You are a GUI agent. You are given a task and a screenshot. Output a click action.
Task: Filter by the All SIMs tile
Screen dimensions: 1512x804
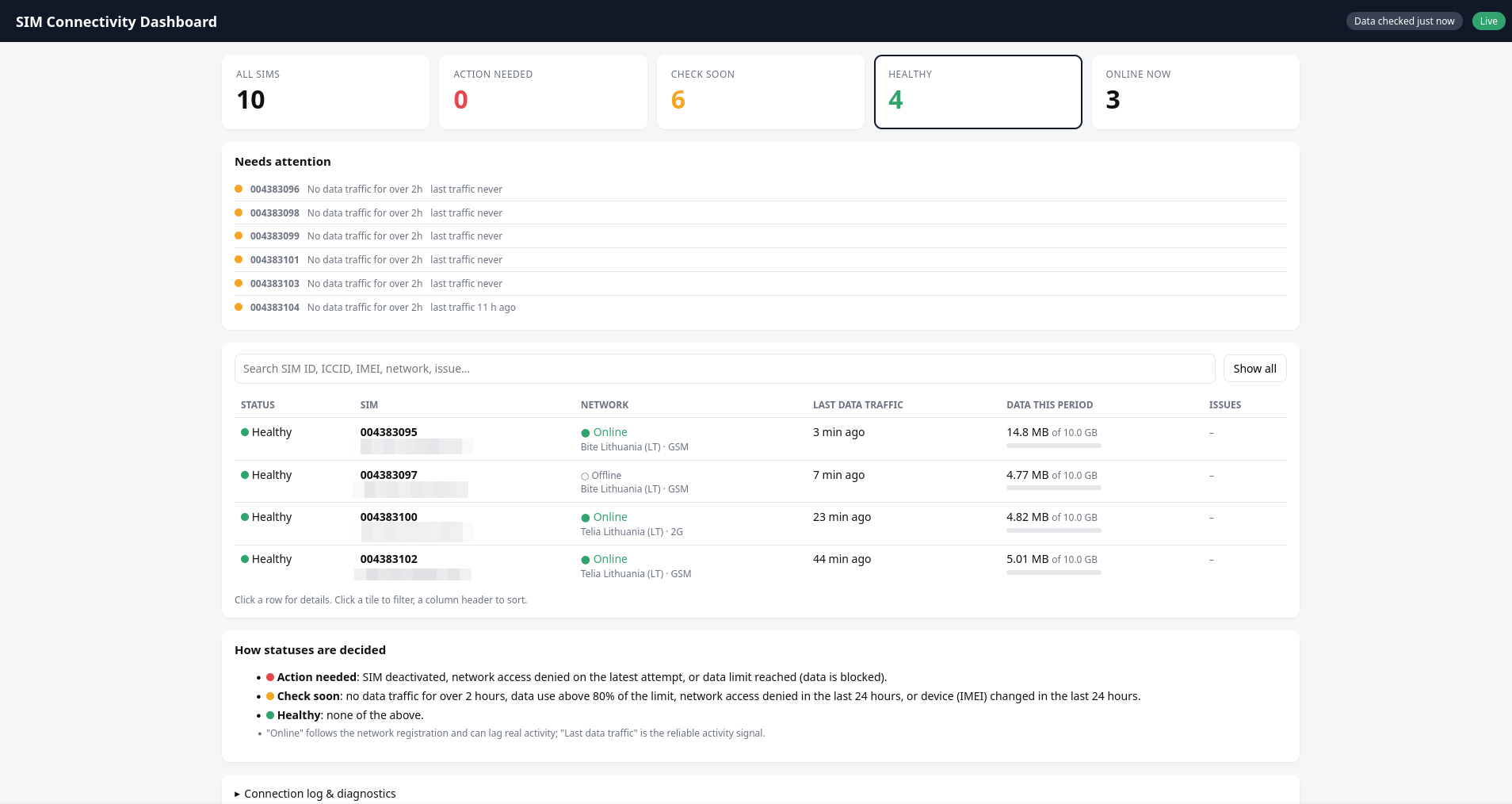tap(326, 92)
